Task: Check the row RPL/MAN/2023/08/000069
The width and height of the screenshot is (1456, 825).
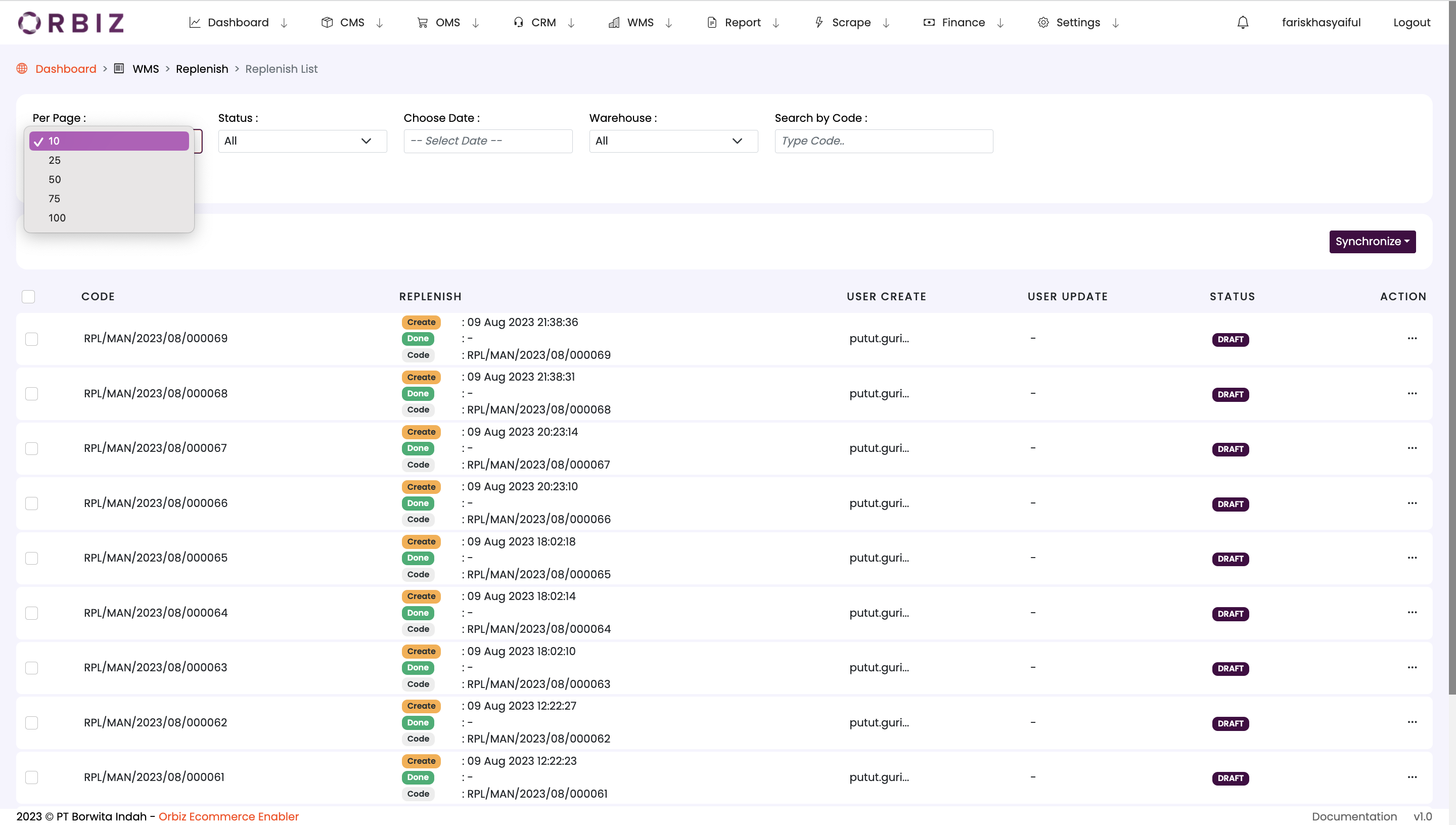Action: tap(32, 339)
